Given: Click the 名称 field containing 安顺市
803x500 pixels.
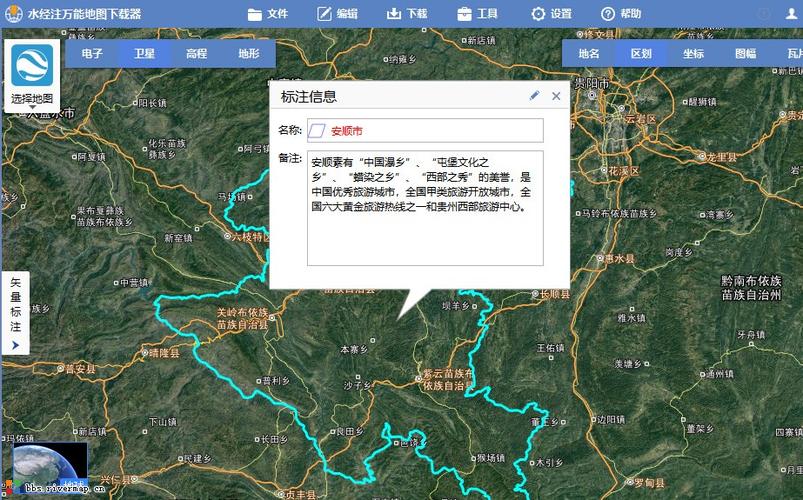Looking at the screenshot, I should pos(425,131).
